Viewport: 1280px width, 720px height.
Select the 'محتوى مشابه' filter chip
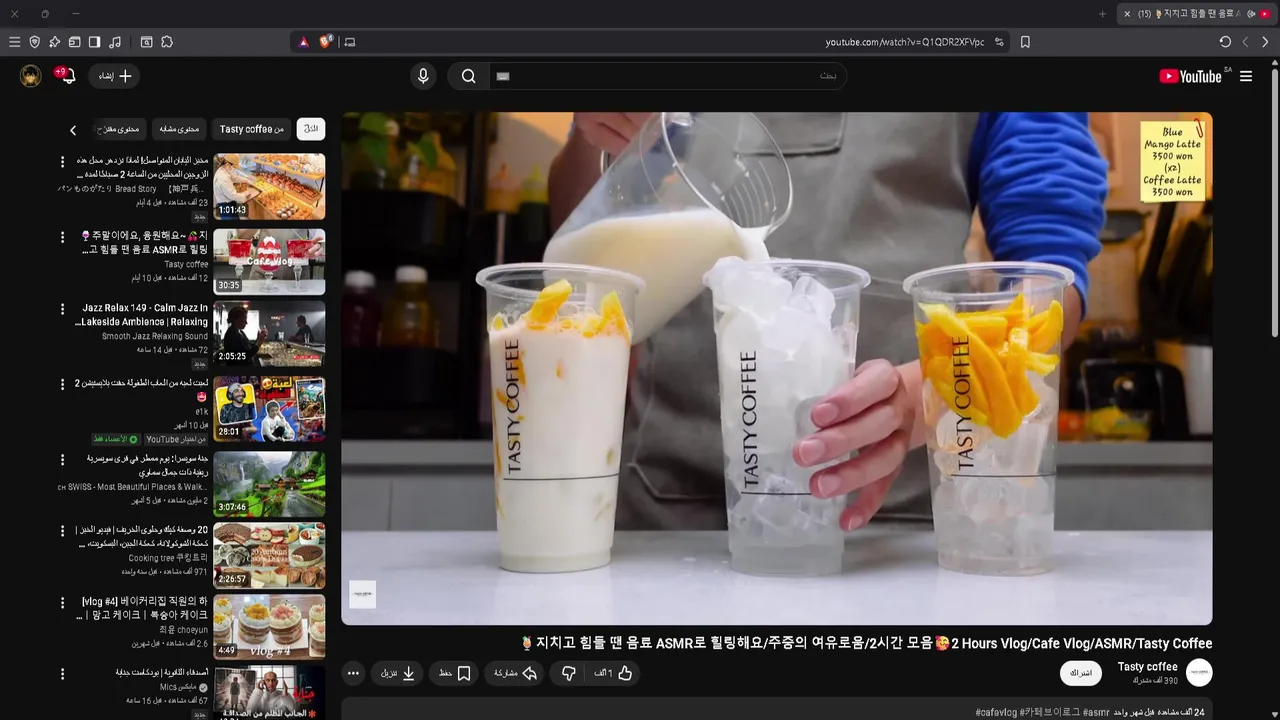[x=179, y=129]
